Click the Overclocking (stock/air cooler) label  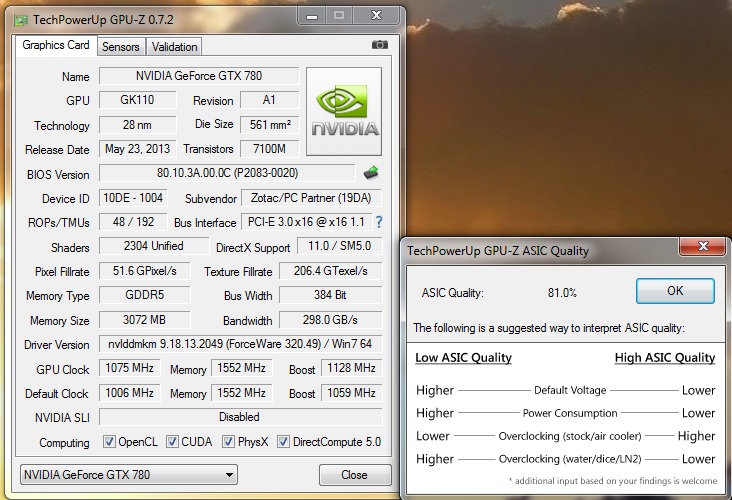(x=570, y=436)
